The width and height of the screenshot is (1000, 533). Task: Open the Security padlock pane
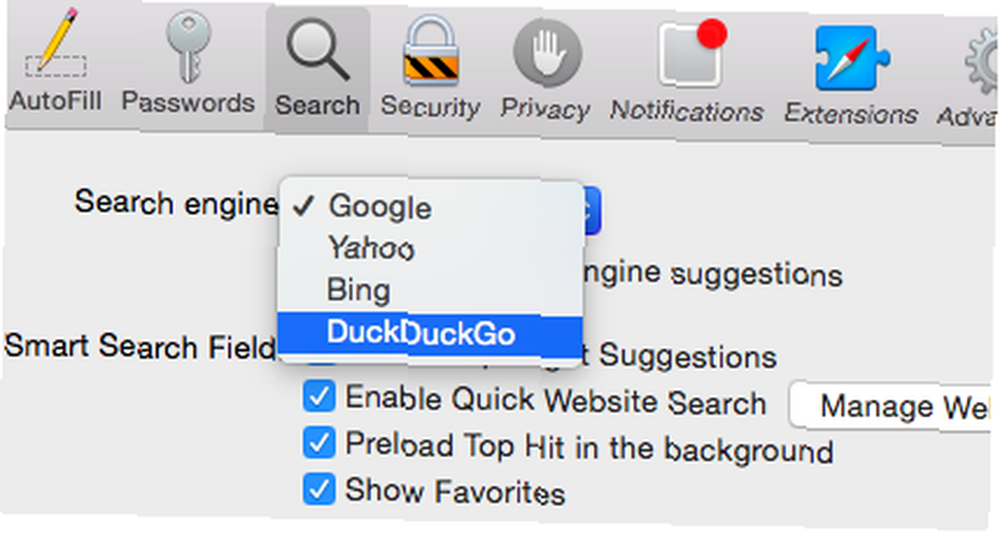coord(430,67)
